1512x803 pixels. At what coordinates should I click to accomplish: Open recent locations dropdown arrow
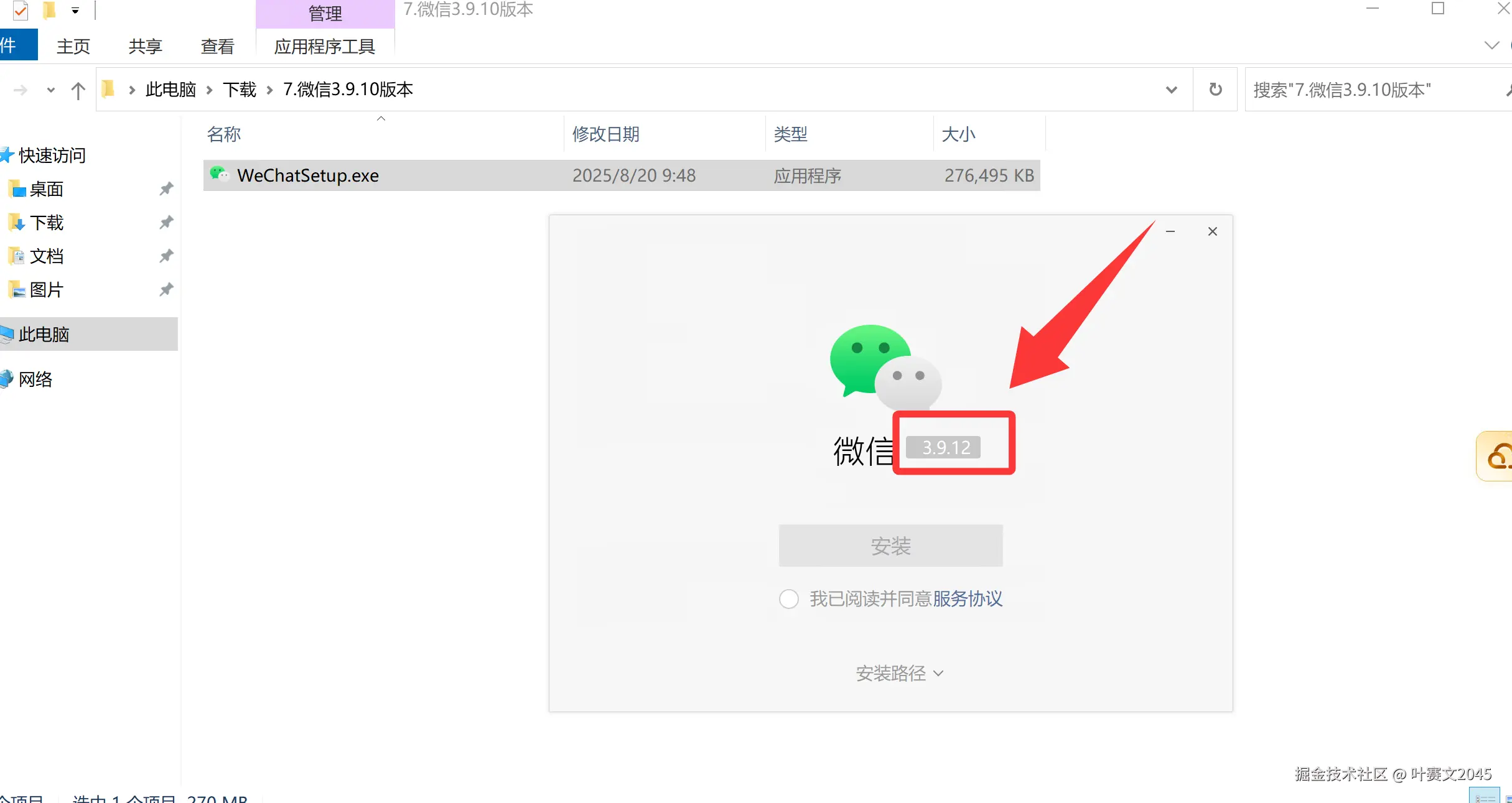[x=50, y=90]
